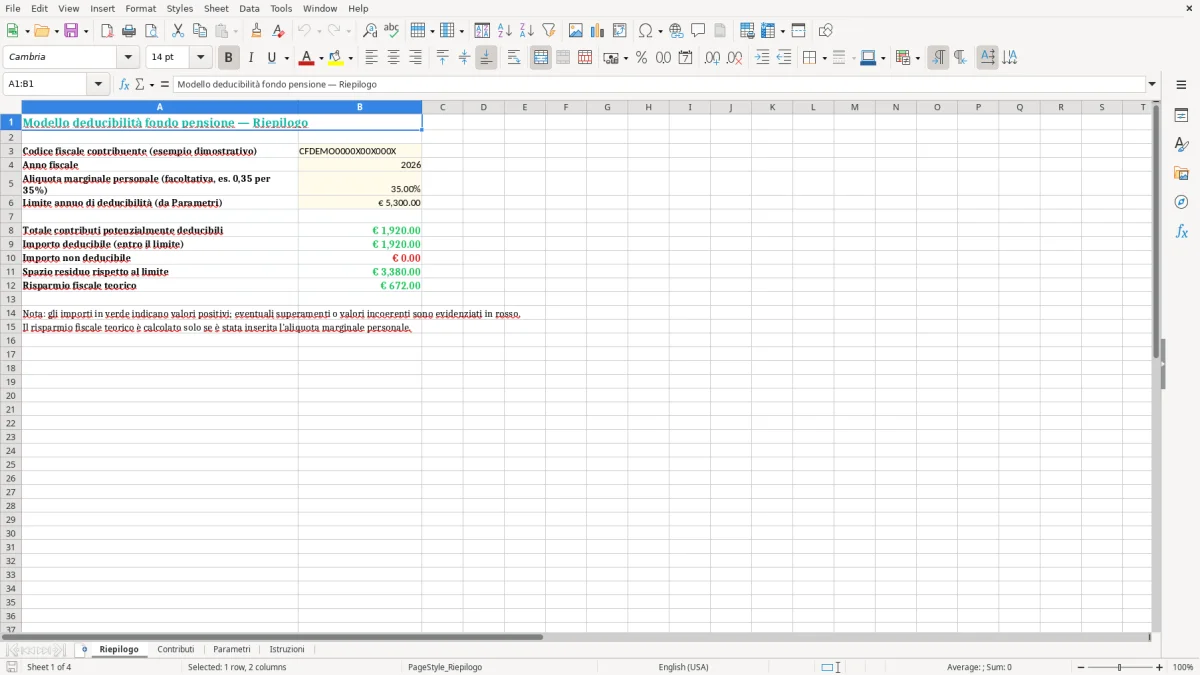Screen dimensions: 1200x675
Task: Center text horizontally
Action: pos(394,58)
